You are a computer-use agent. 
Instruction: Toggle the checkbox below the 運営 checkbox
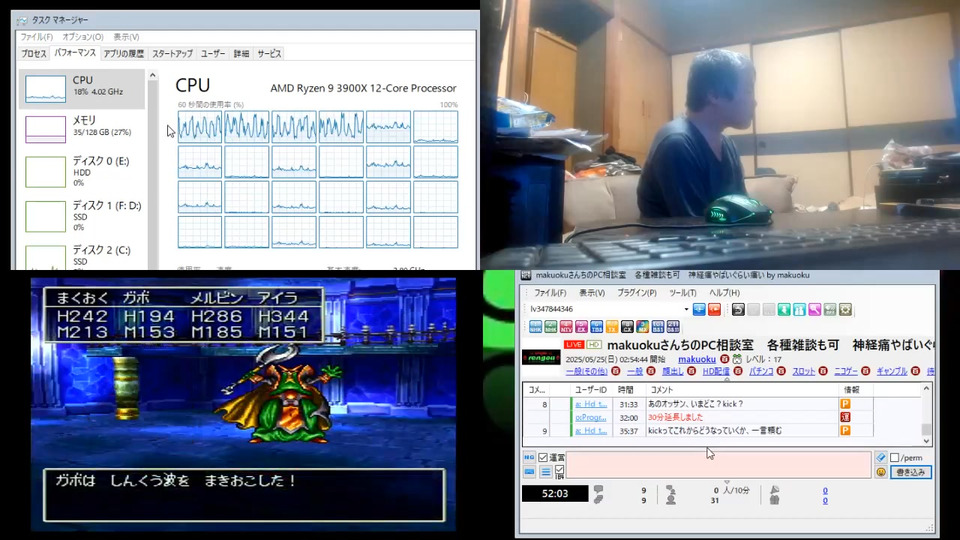[560, 470]
